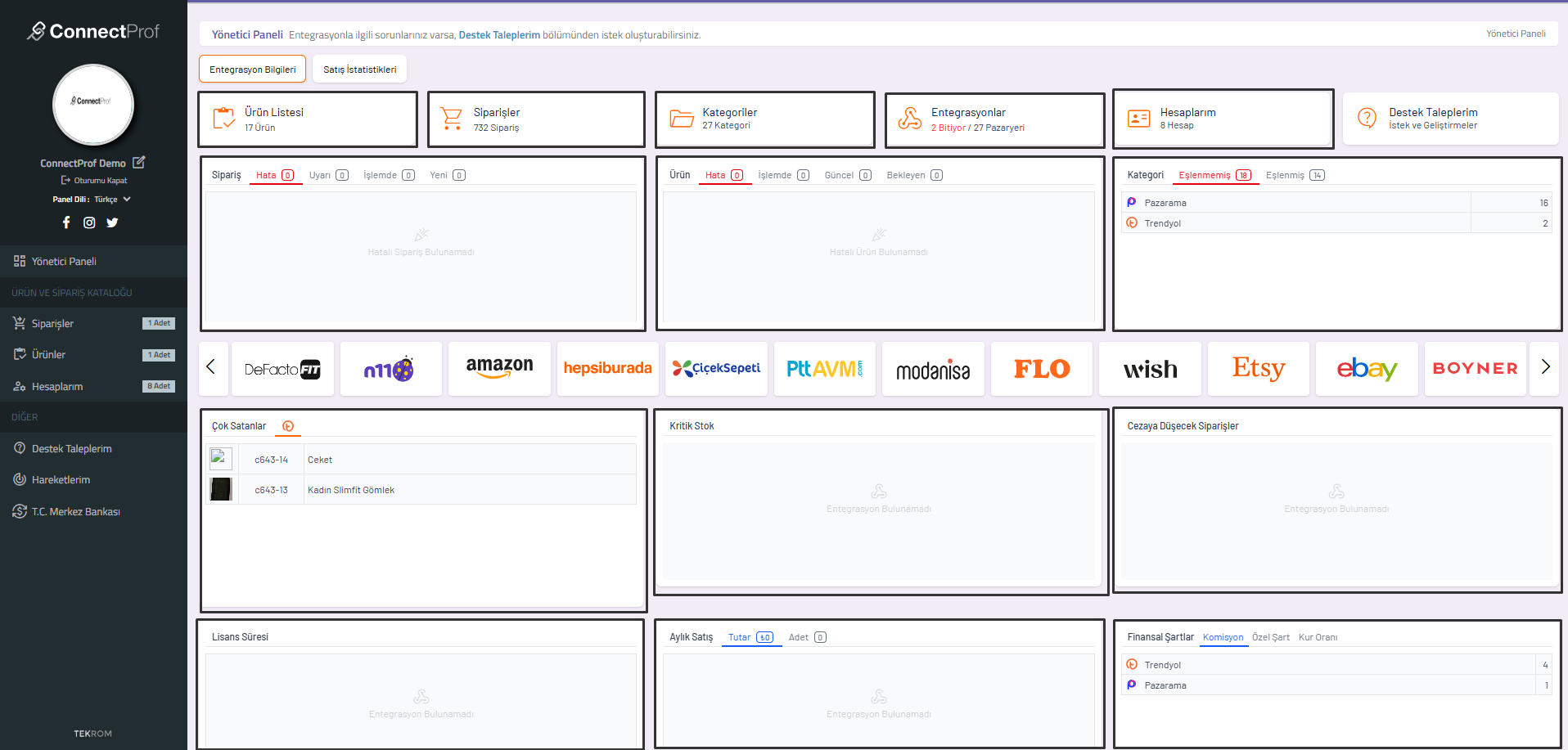Open the Hesaplarım card
The image size is (1568, 750).
coord(1223,119)
